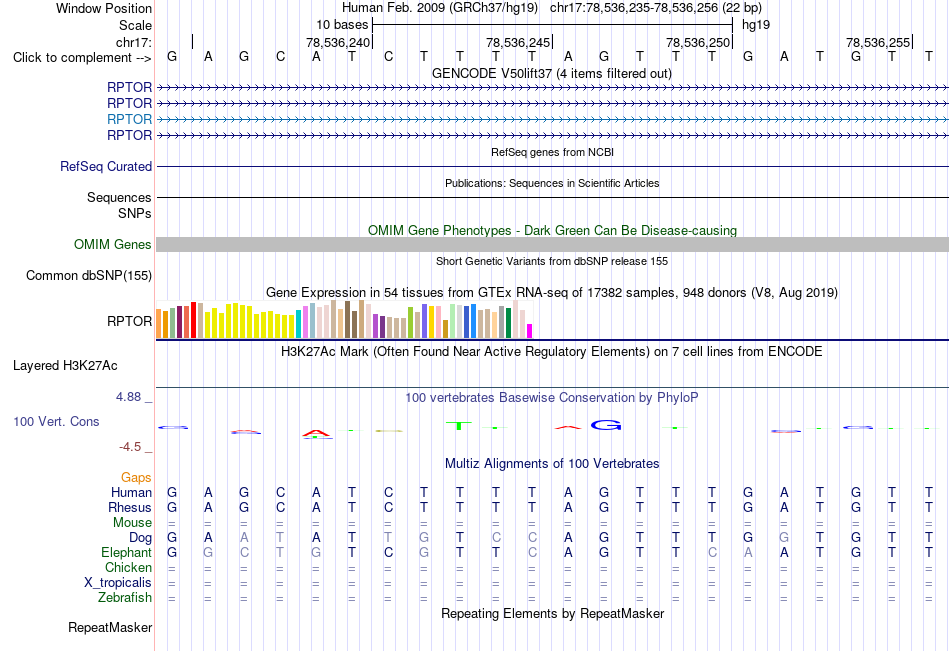Viewport: 950px width, 651px height.
Task: Click the RPTOR label beside GTEx expression bars
Action: 129,321
